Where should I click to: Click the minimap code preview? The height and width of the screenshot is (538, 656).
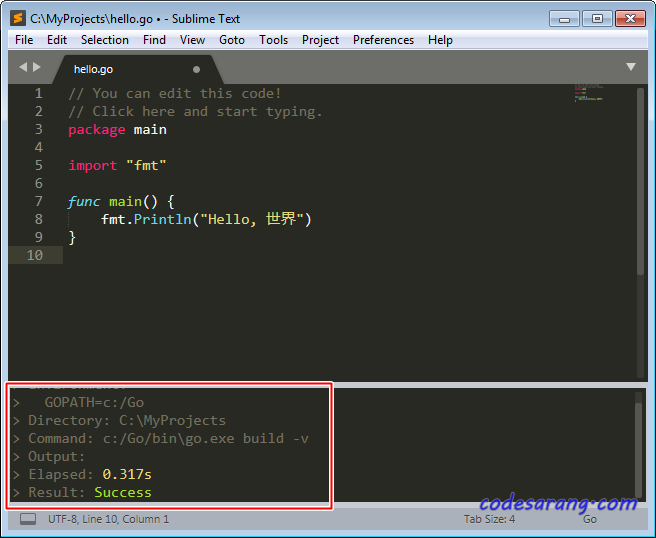589,93
